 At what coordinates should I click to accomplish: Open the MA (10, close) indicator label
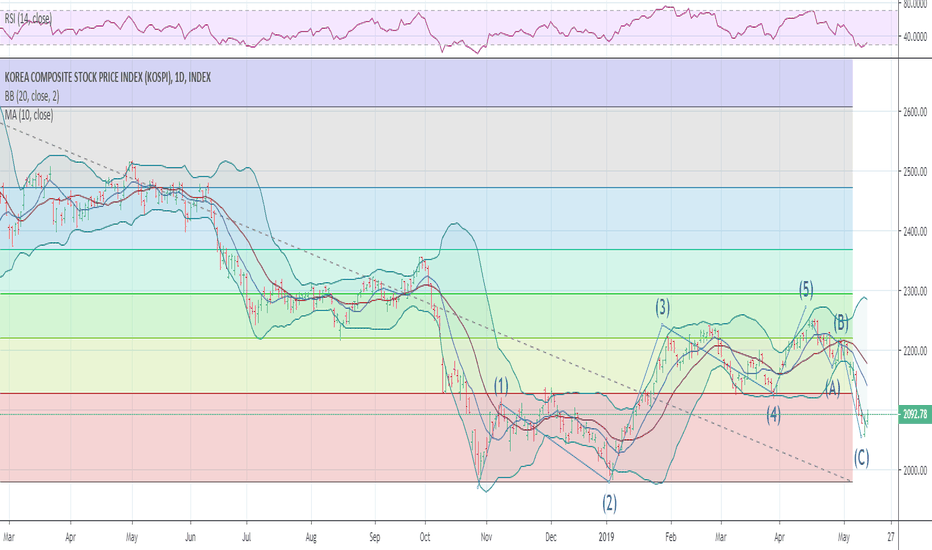pos(29,115)
